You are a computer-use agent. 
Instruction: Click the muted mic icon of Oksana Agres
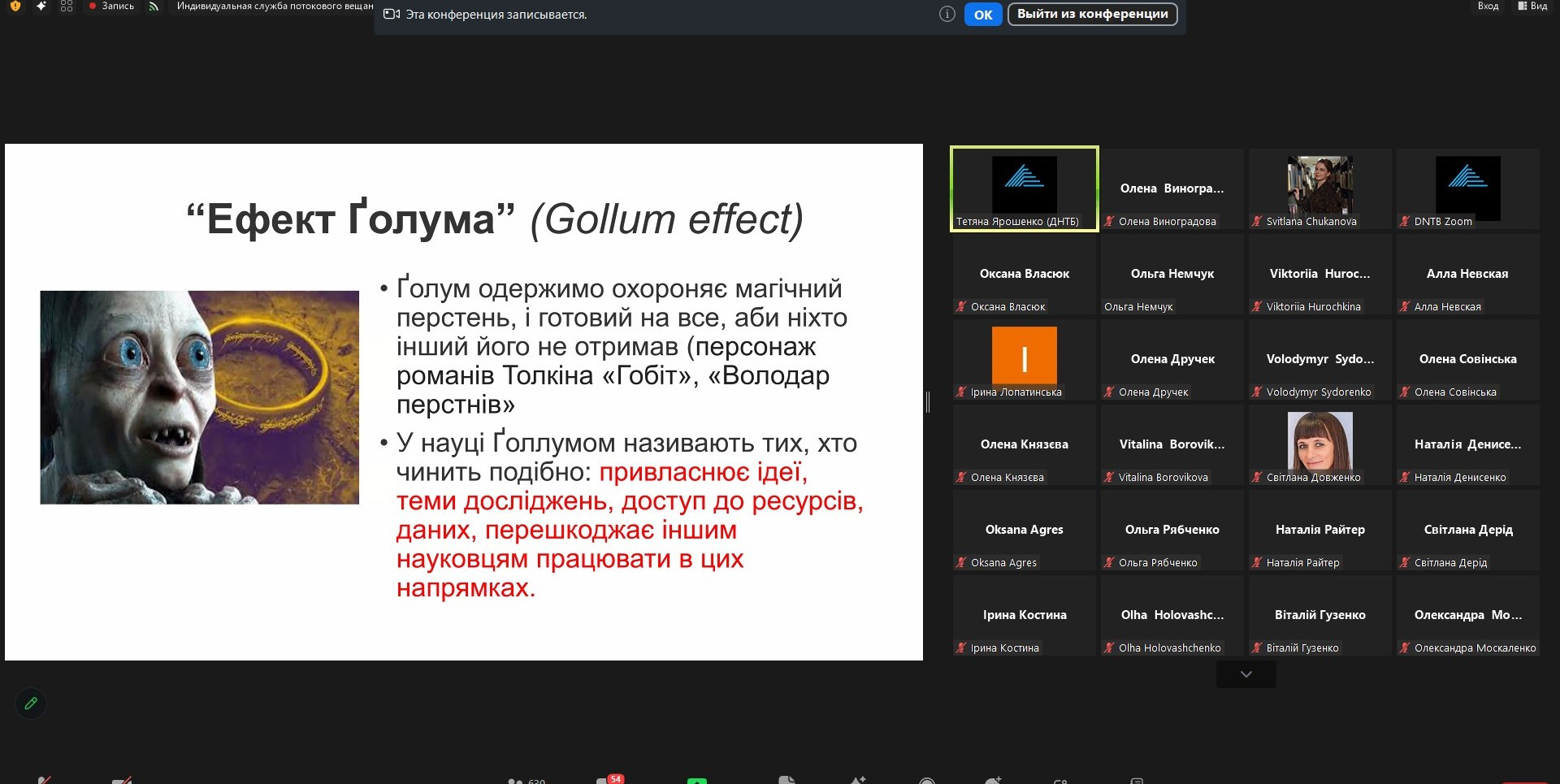[x=961, y=562]
